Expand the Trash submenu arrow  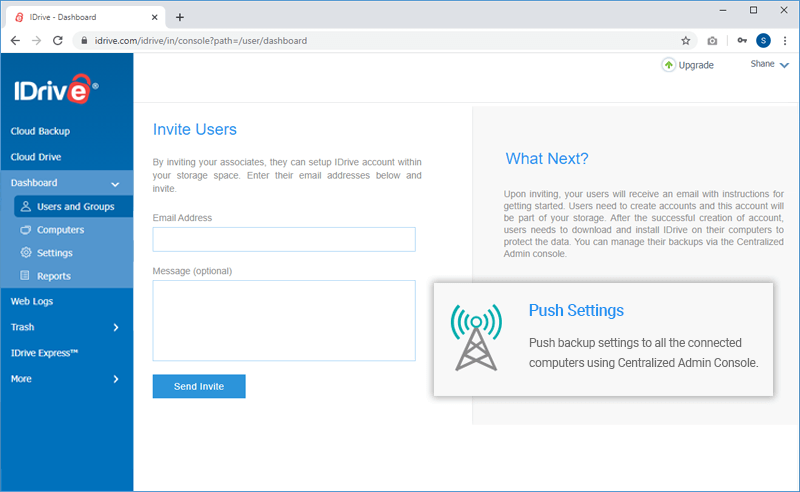(116, 327)
